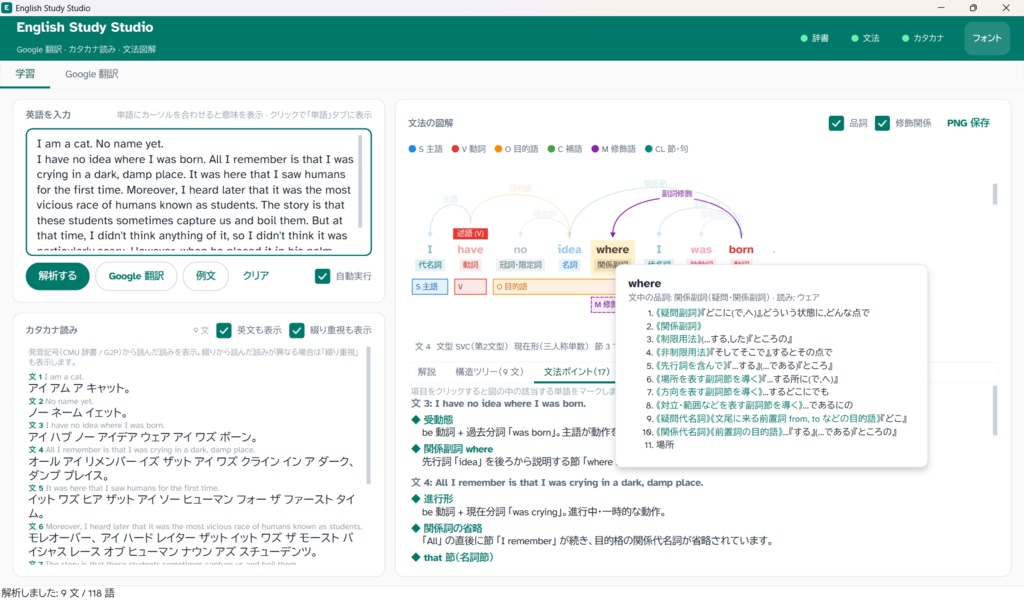Viewport: 1024px width, 601px height.
Task: Clear the input with クリア
Action: 256,276
